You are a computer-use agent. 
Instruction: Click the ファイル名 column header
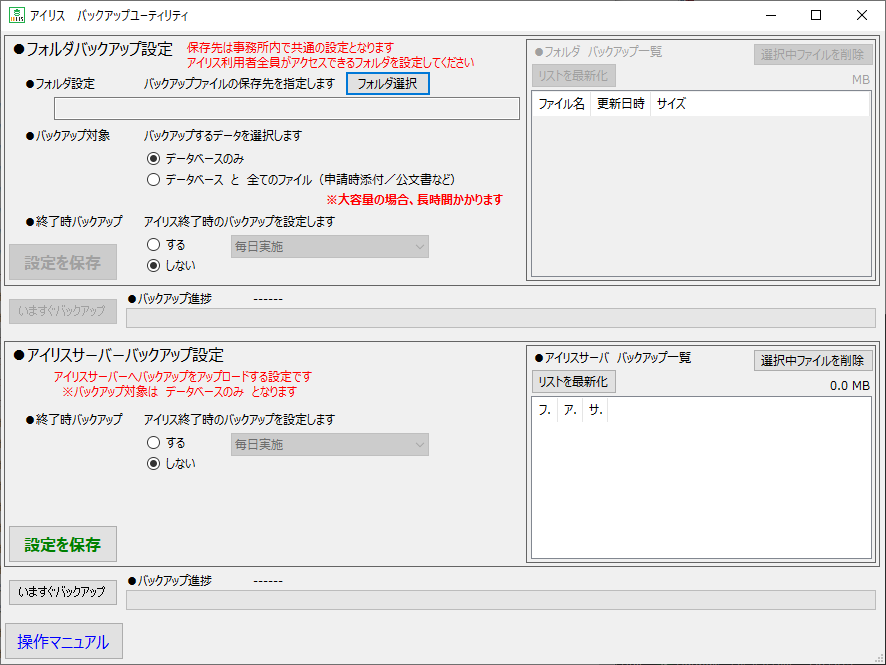[561, 104]
